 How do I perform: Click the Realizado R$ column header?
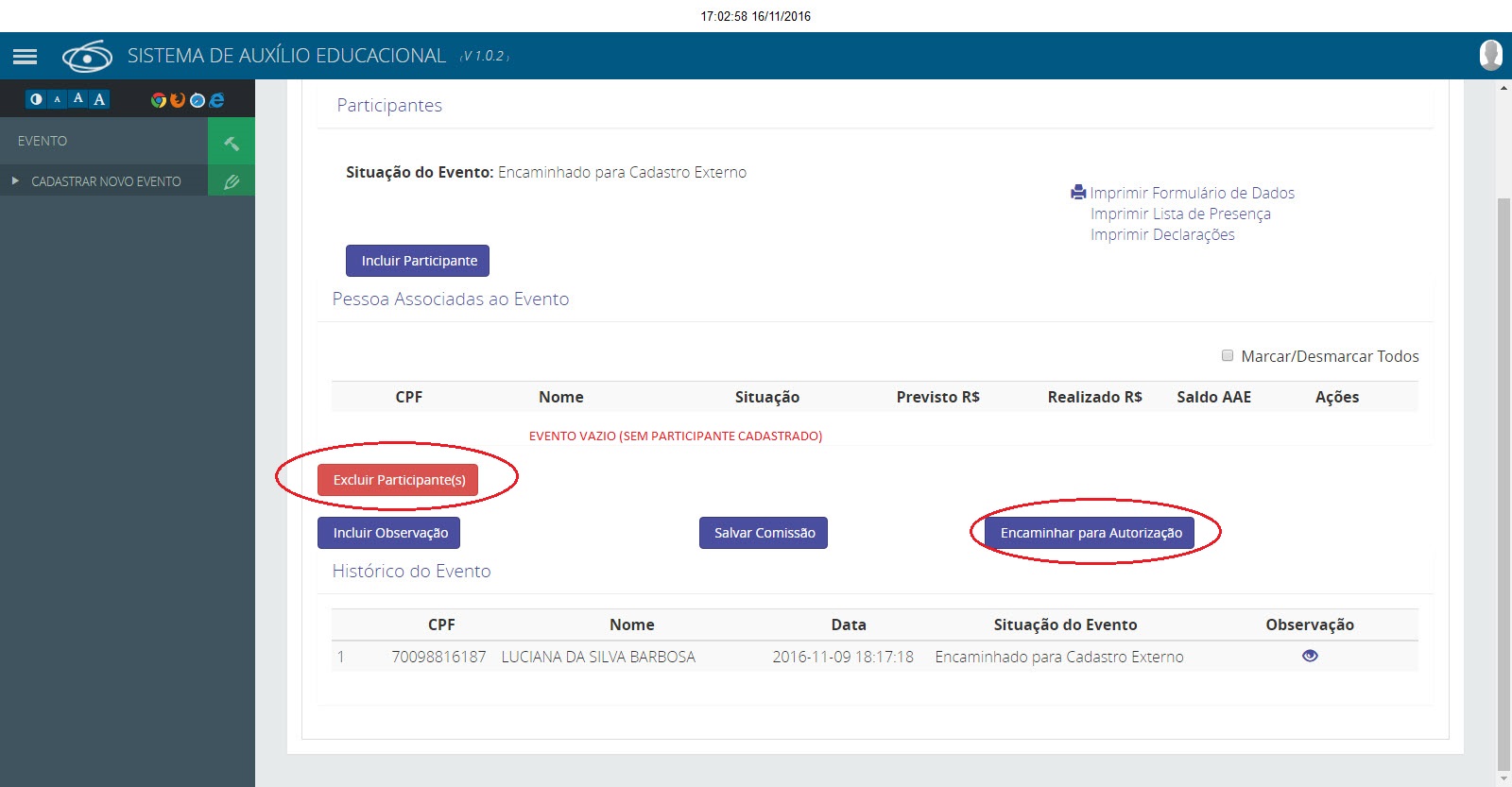click(x=1095, y=397)
